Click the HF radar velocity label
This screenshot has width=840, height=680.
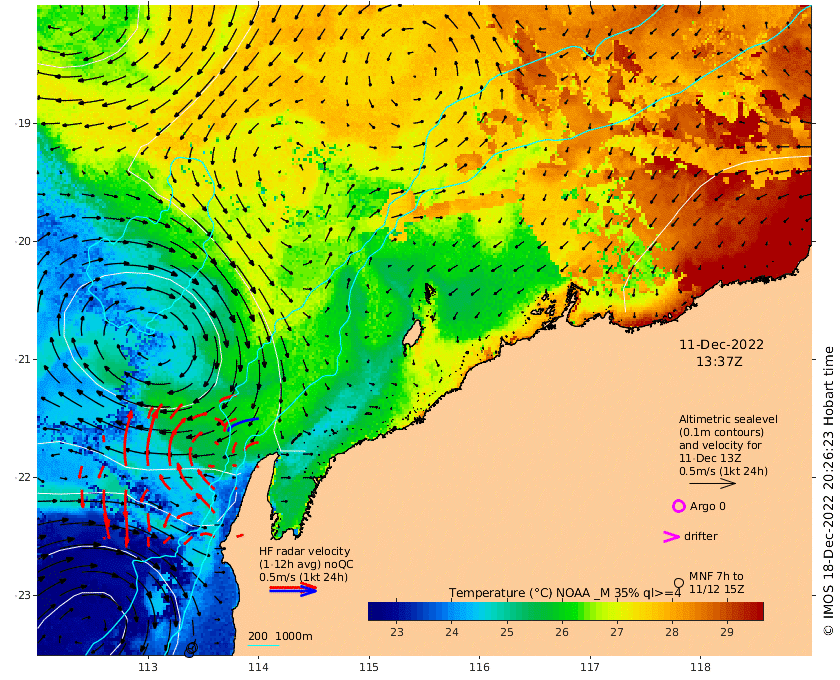(304, 551)
